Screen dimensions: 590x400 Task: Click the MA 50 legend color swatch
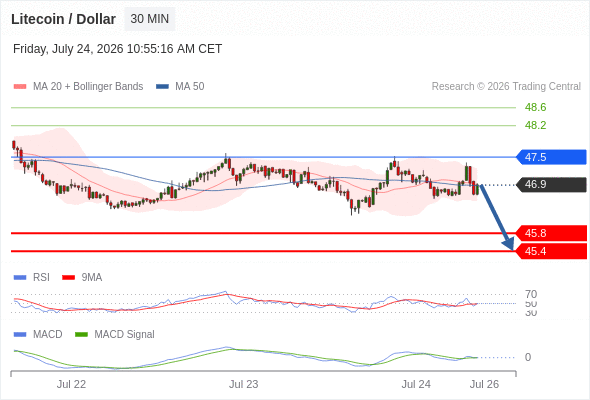tap(162, 87)
